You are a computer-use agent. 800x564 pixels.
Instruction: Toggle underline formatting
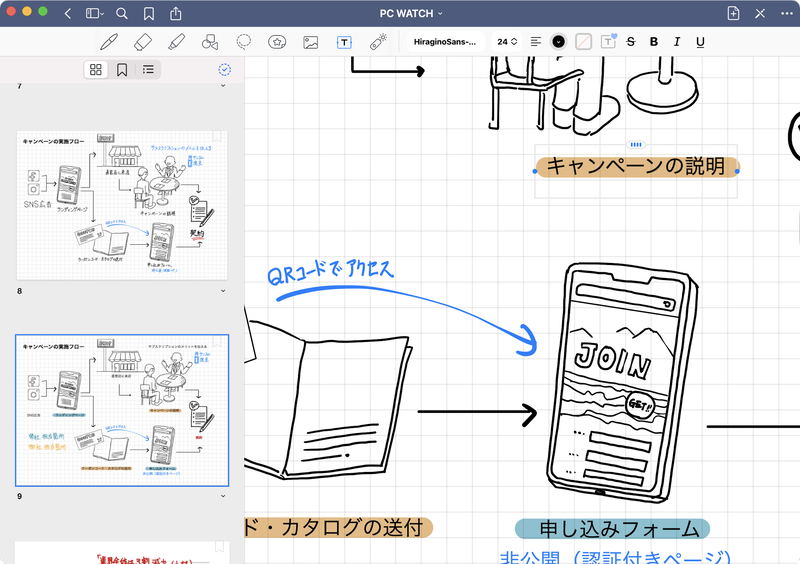click(x=700, y=42)
